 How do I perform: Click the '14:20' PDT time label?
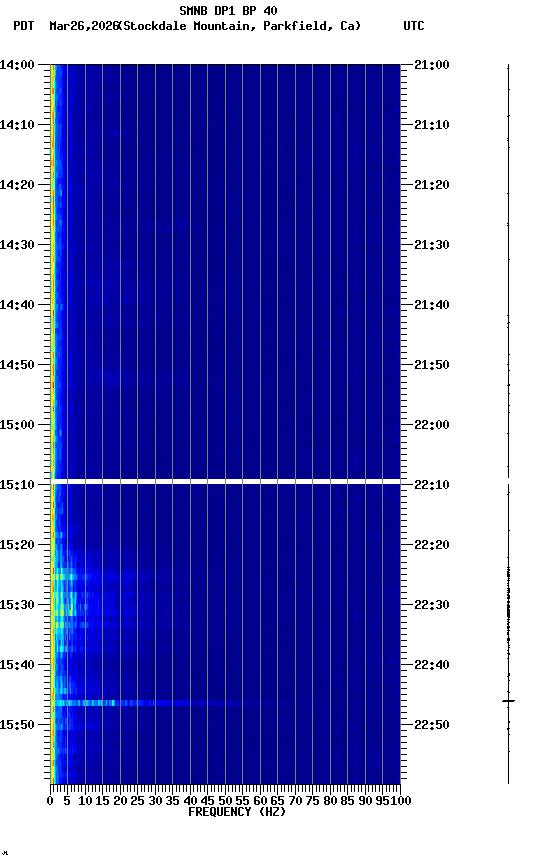click(17, 185)
